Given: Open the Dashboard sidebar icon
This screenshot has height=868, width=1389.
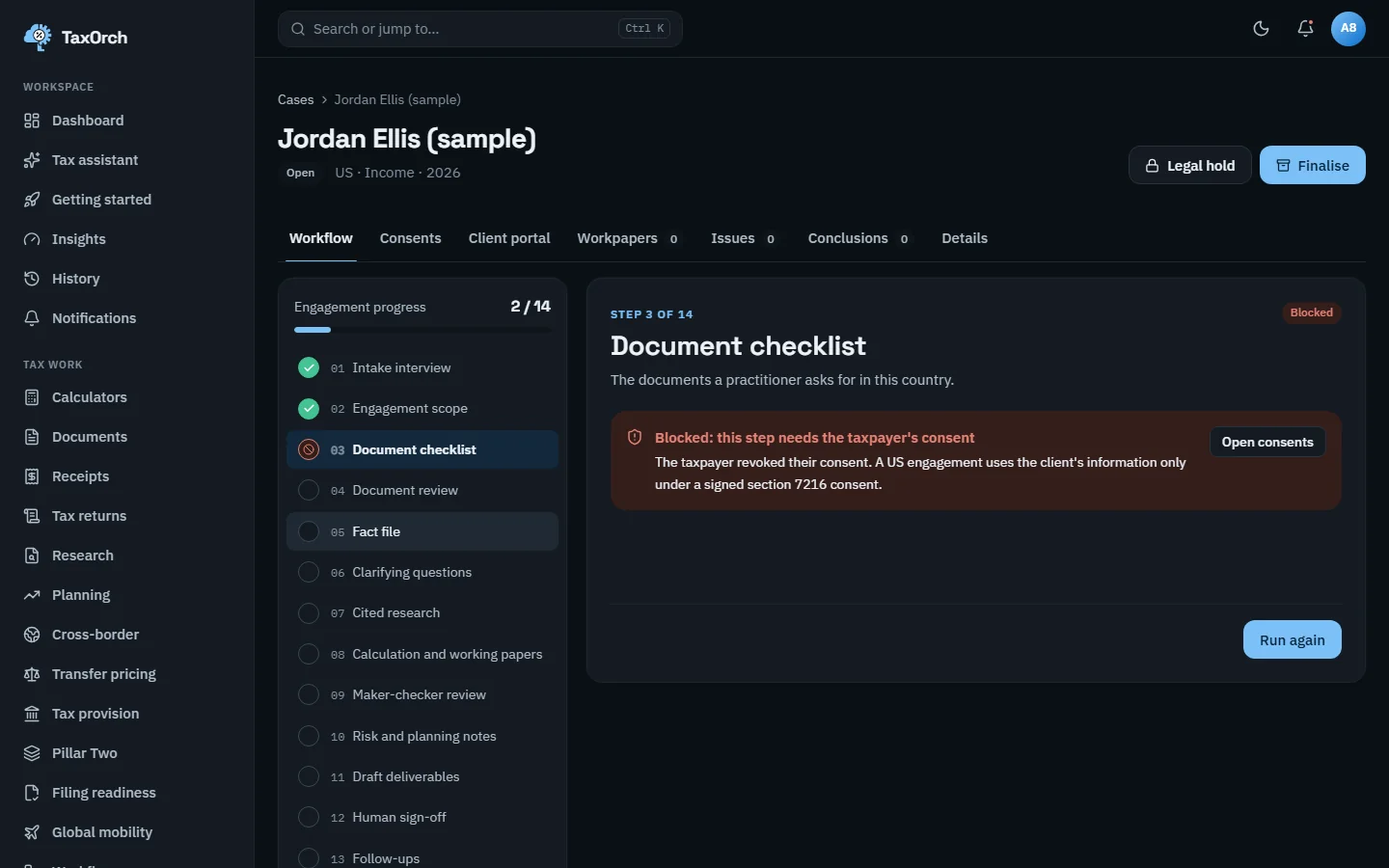Looking at the screenshot, I should pos(32,121).
